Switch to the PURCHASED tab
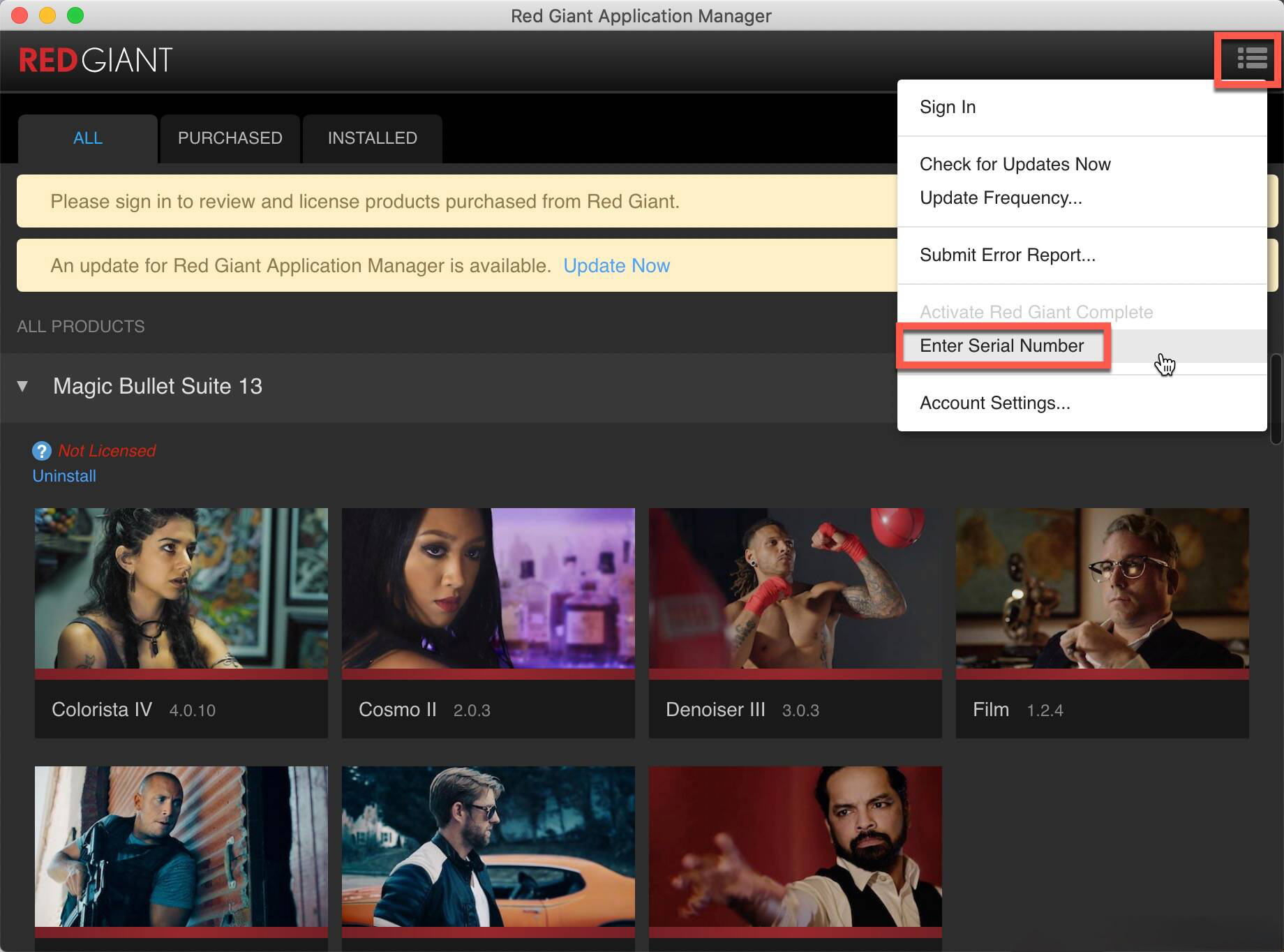Image resolution: width=1284 pixels, height=952 pixels. (x=230, y=138)
